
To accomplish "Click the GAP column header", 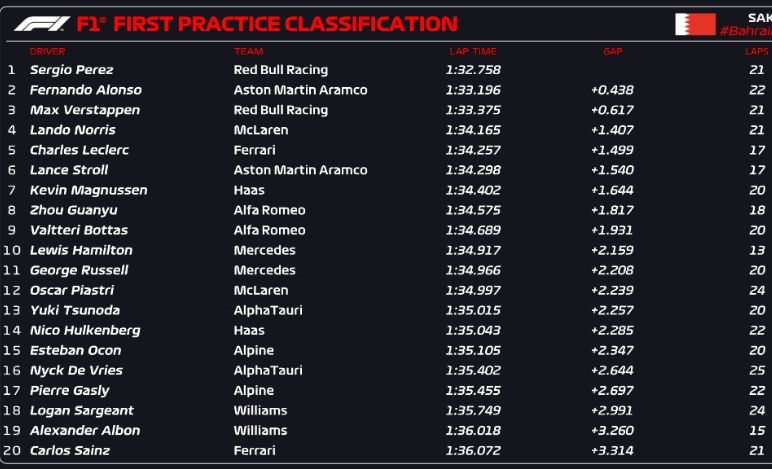I will pos(612,51).
